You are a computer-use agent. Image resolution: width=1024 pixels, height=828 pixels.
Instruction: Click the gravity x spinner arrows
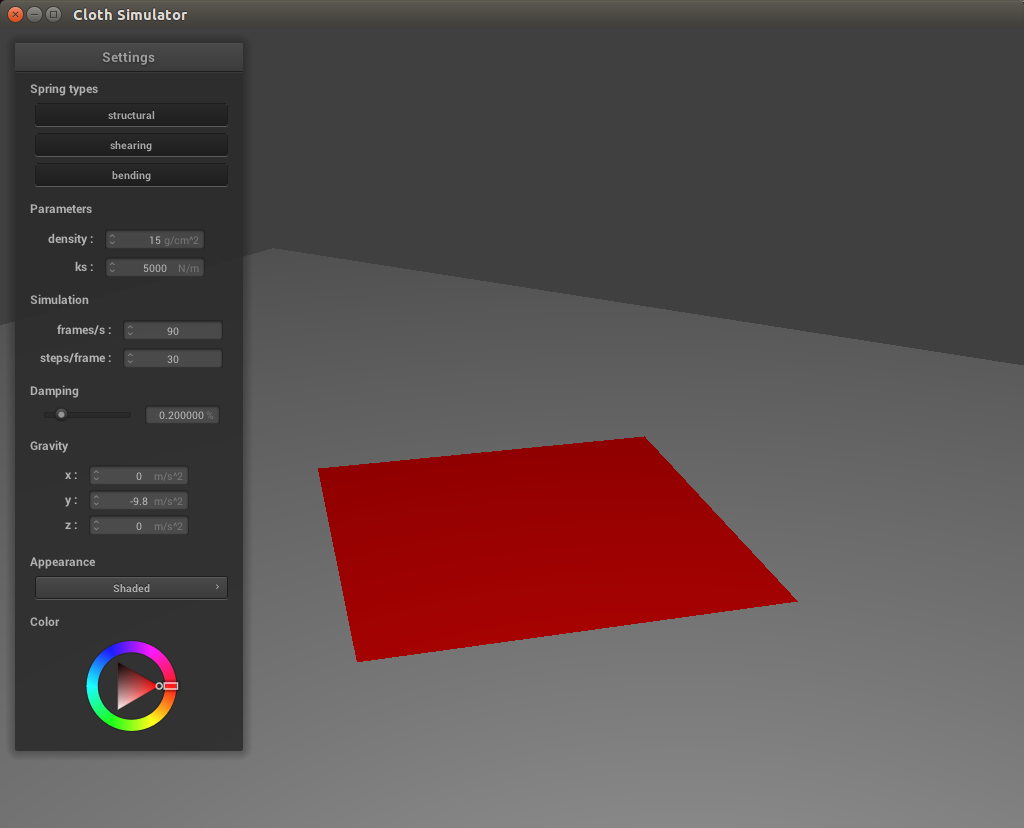coord(97,476)
